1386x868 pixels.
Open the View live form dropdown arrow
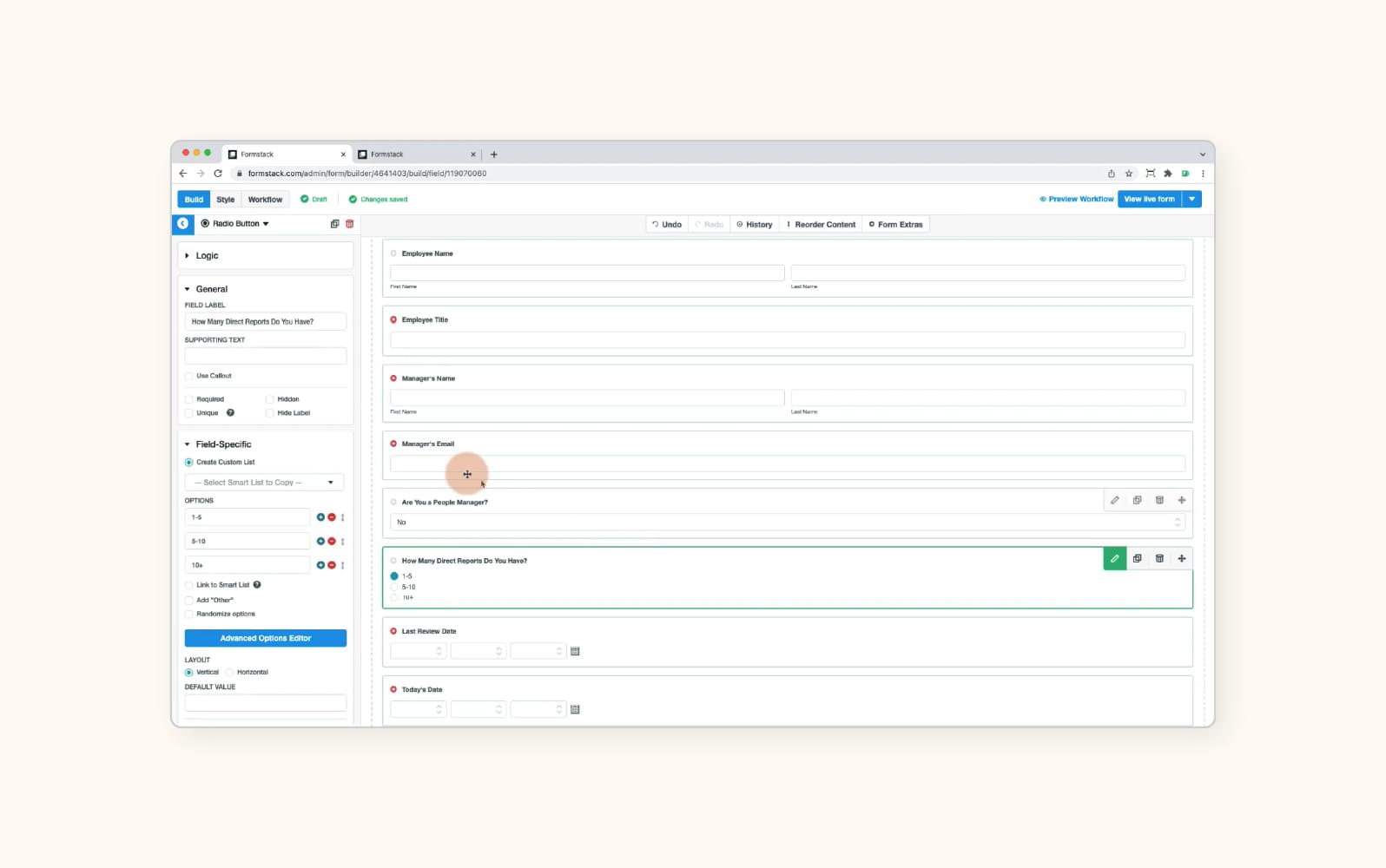[x=1191, y=200]
